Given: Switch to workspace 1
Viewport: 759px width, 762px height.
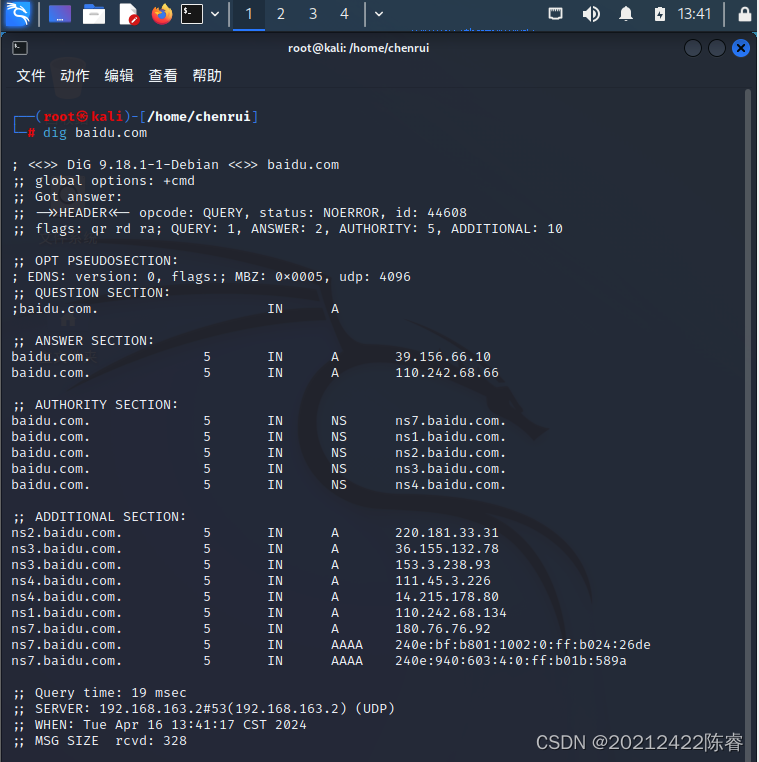Looking at the screenshot, I should click(249, 14).
